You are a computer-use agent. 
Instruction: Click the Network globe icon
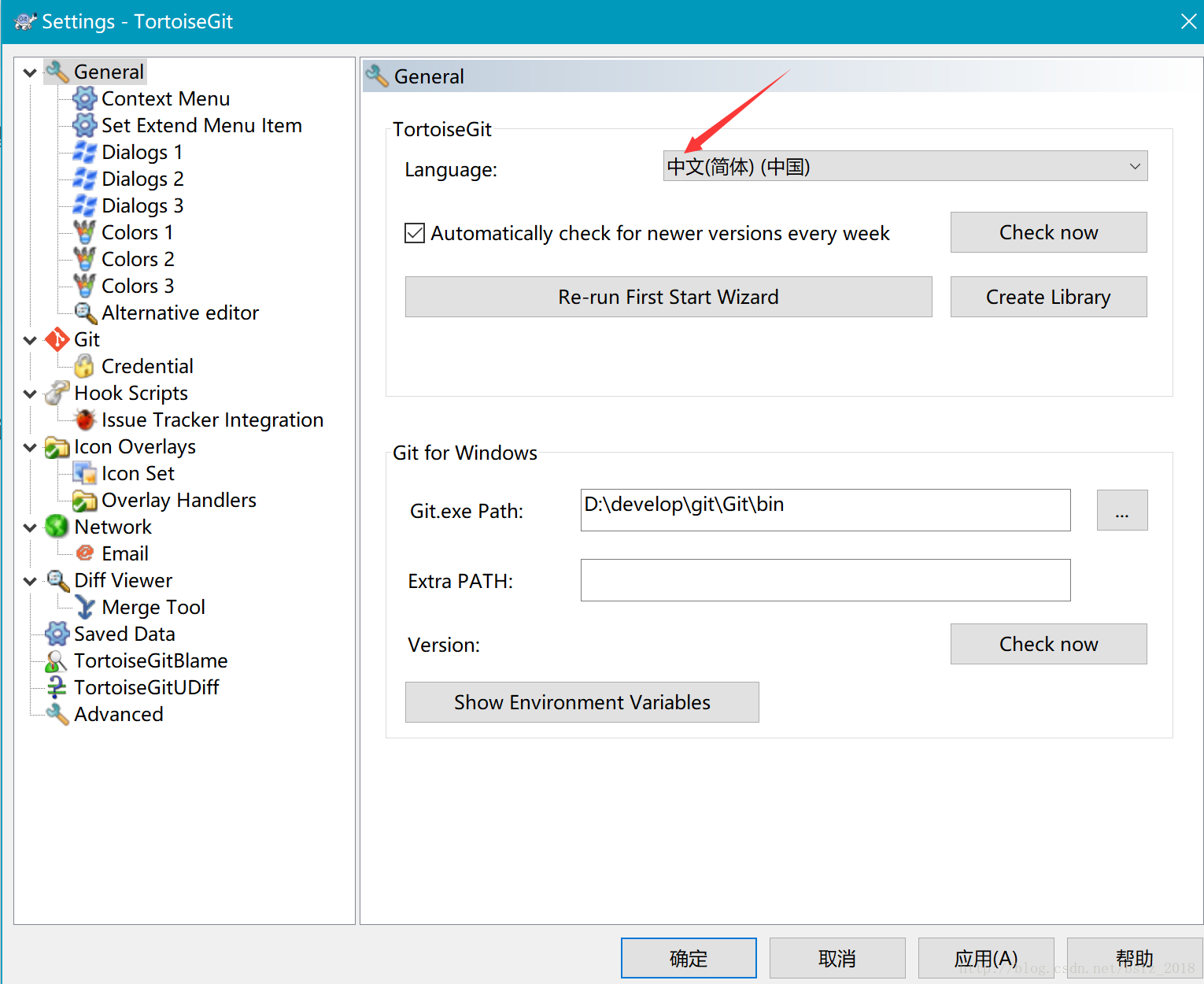[57, 527]
